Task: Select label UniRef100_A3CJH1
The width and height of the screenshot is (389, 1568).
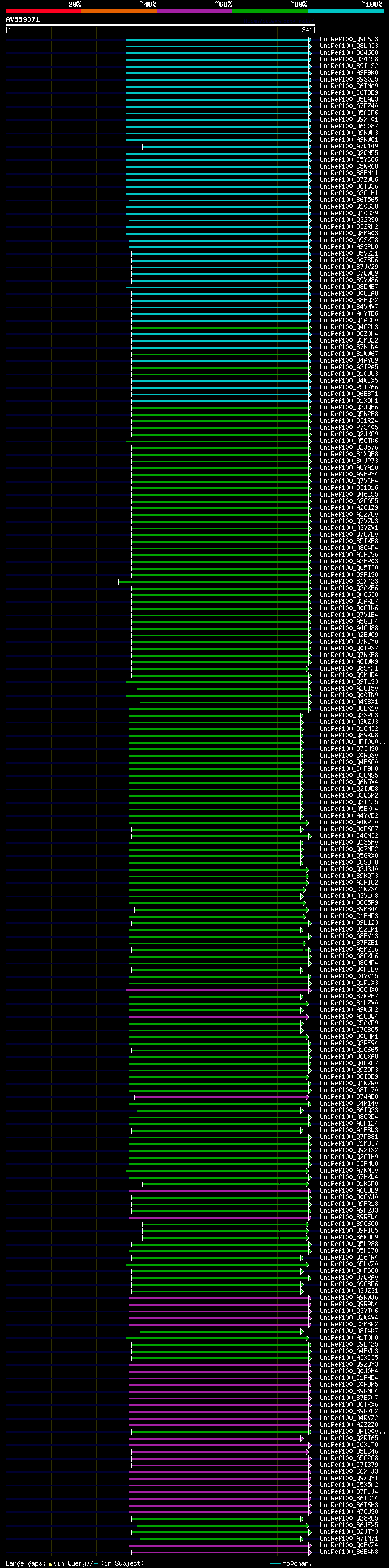Action: 349,193
